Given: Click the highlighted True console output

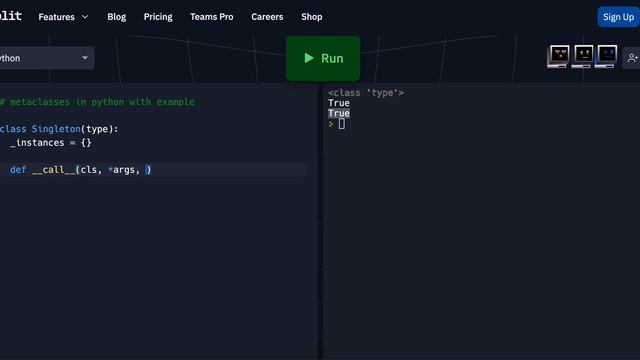Looking at the screenshot, I should (x=339, y=113).
